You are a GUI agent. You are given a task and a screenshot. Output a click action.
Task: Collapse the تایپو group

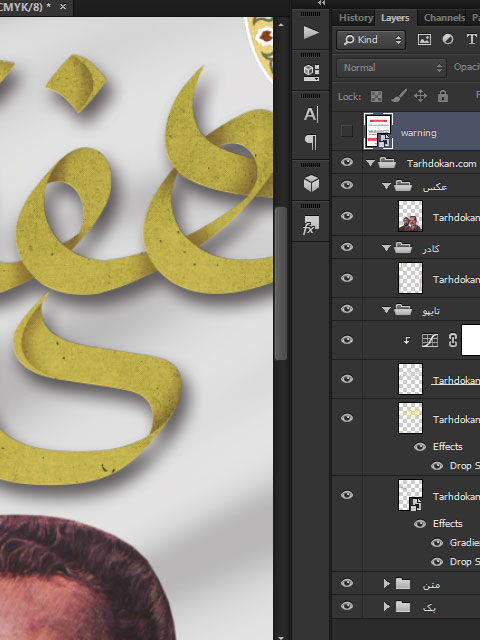pos(386,310)
